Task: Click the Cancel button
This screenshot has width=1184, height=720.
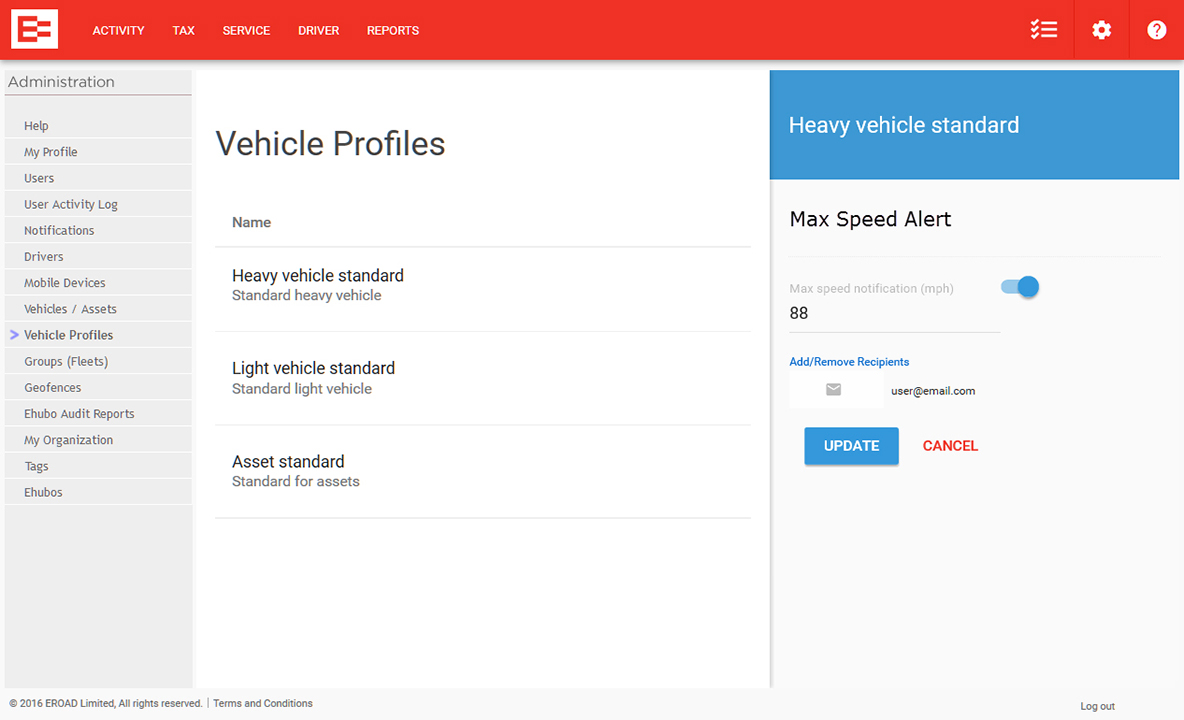Action: coord(950,446)
